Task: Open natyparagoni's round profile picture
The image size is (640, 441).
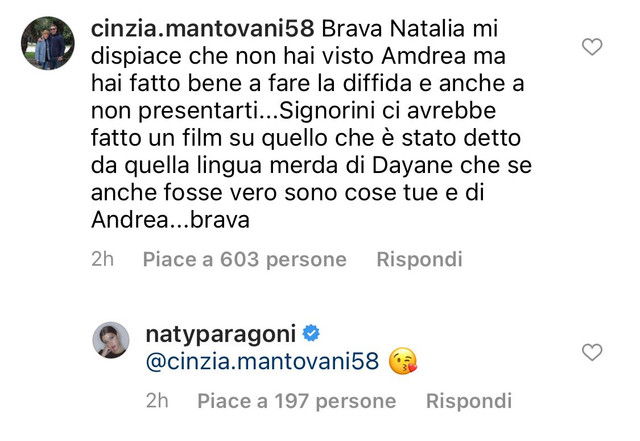Action: tap(111, 340)
